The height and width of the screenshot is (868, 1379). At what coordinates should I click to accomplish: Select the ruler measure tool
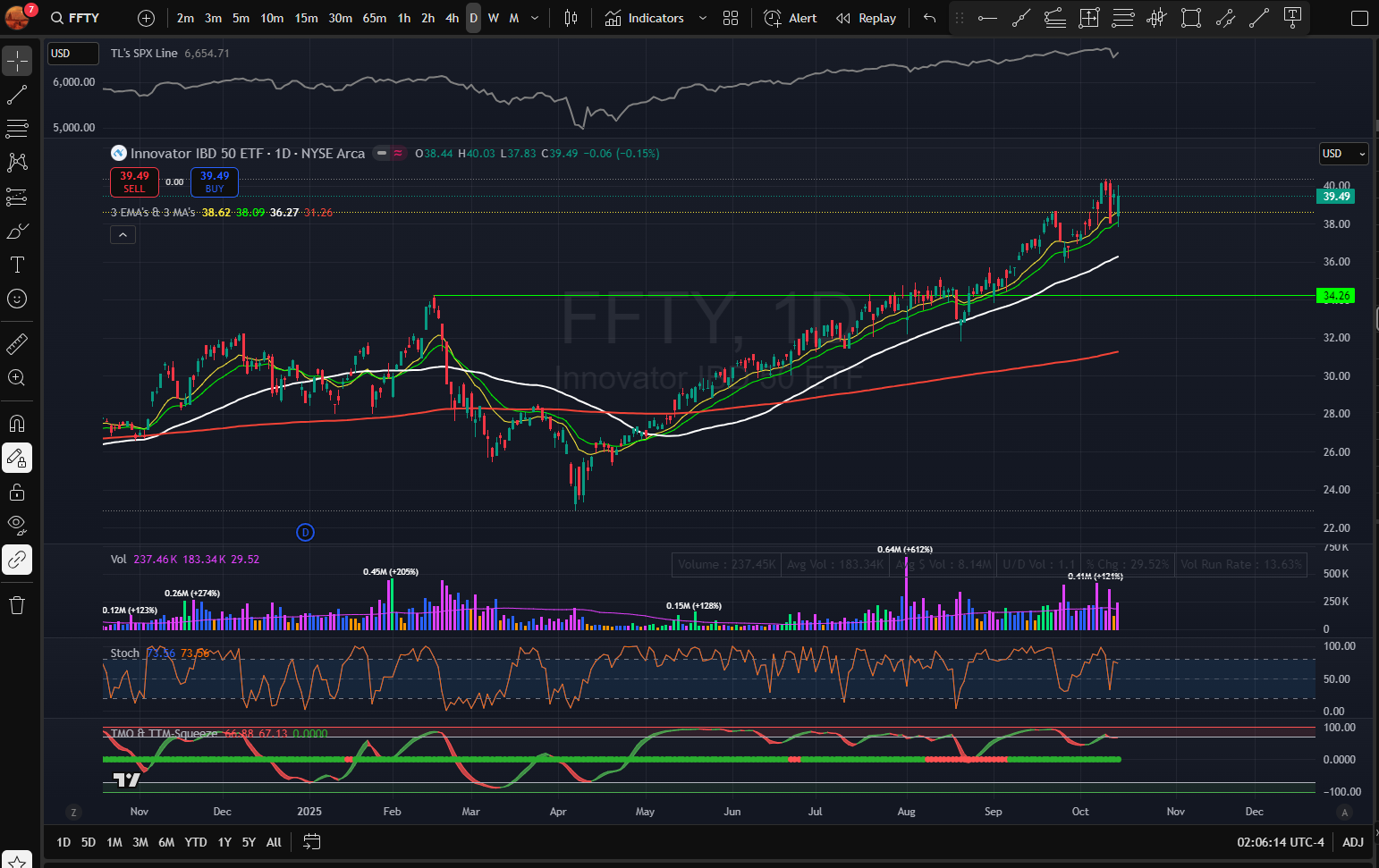[17, 343]
